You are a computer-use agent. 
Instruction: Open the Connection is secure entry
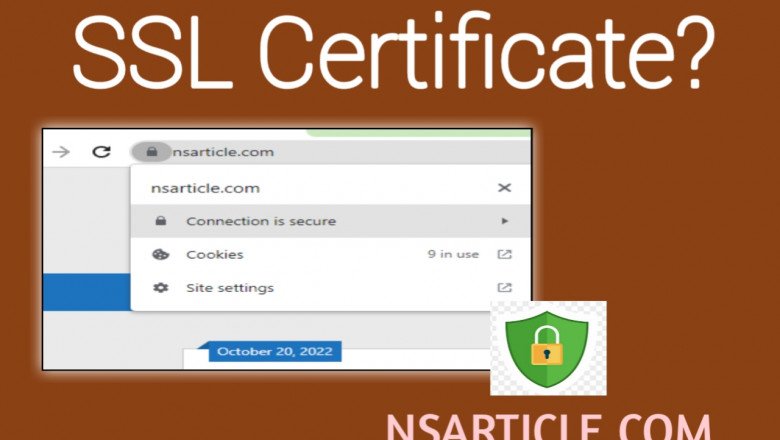pos(261,221)
